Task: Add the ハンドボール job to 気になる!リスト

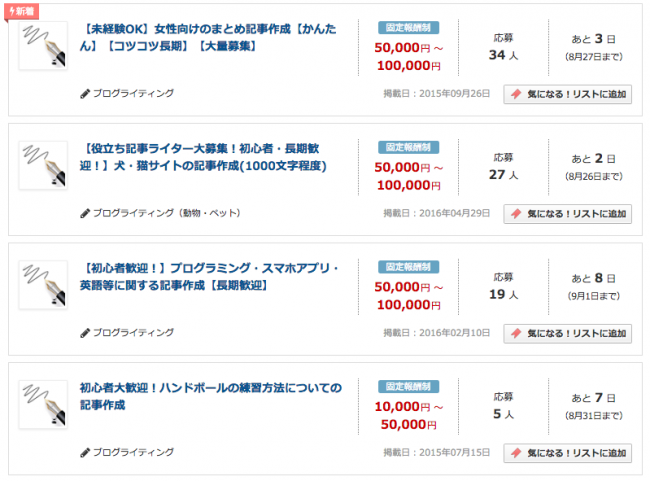Action: [x=567, y=452]
